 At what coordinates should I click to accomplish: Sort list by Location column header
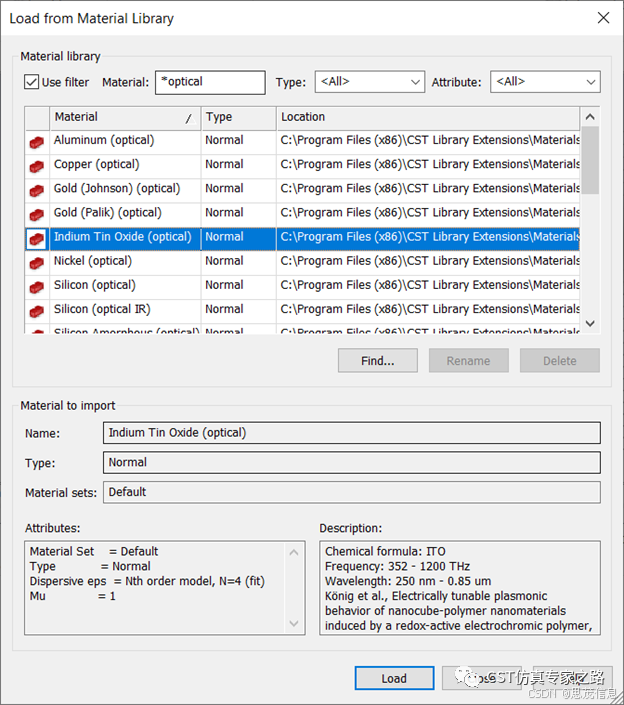point(428,117)
